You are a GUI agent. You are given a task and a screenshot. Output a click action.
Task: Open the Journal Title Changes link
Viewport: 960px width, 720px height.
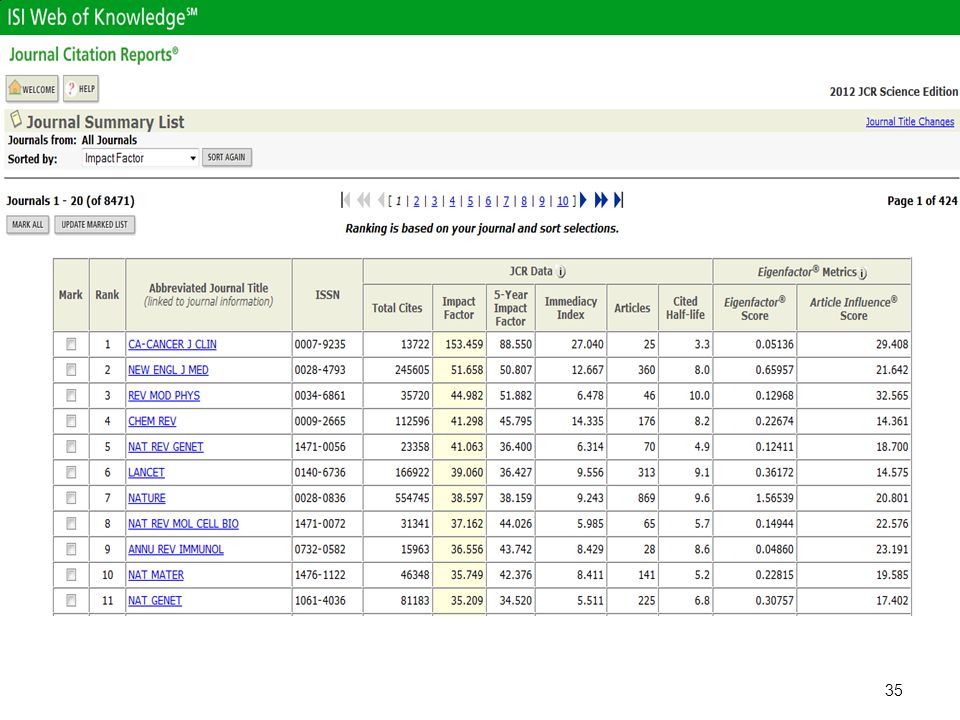pyautogui.click(x=910, y=122)
